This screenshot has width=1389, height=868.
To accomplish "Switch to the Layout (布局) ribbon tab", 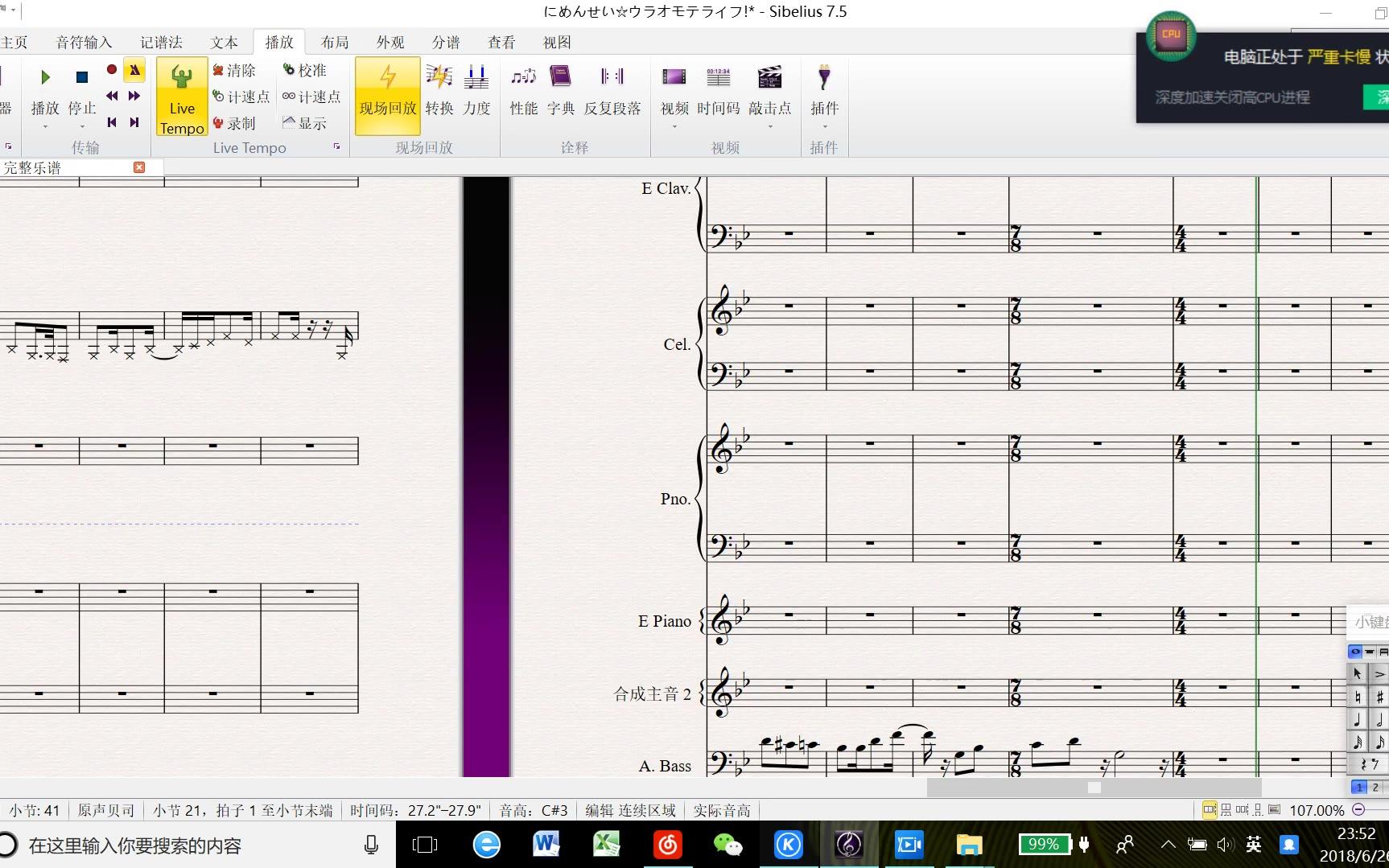I will [335, 42].
